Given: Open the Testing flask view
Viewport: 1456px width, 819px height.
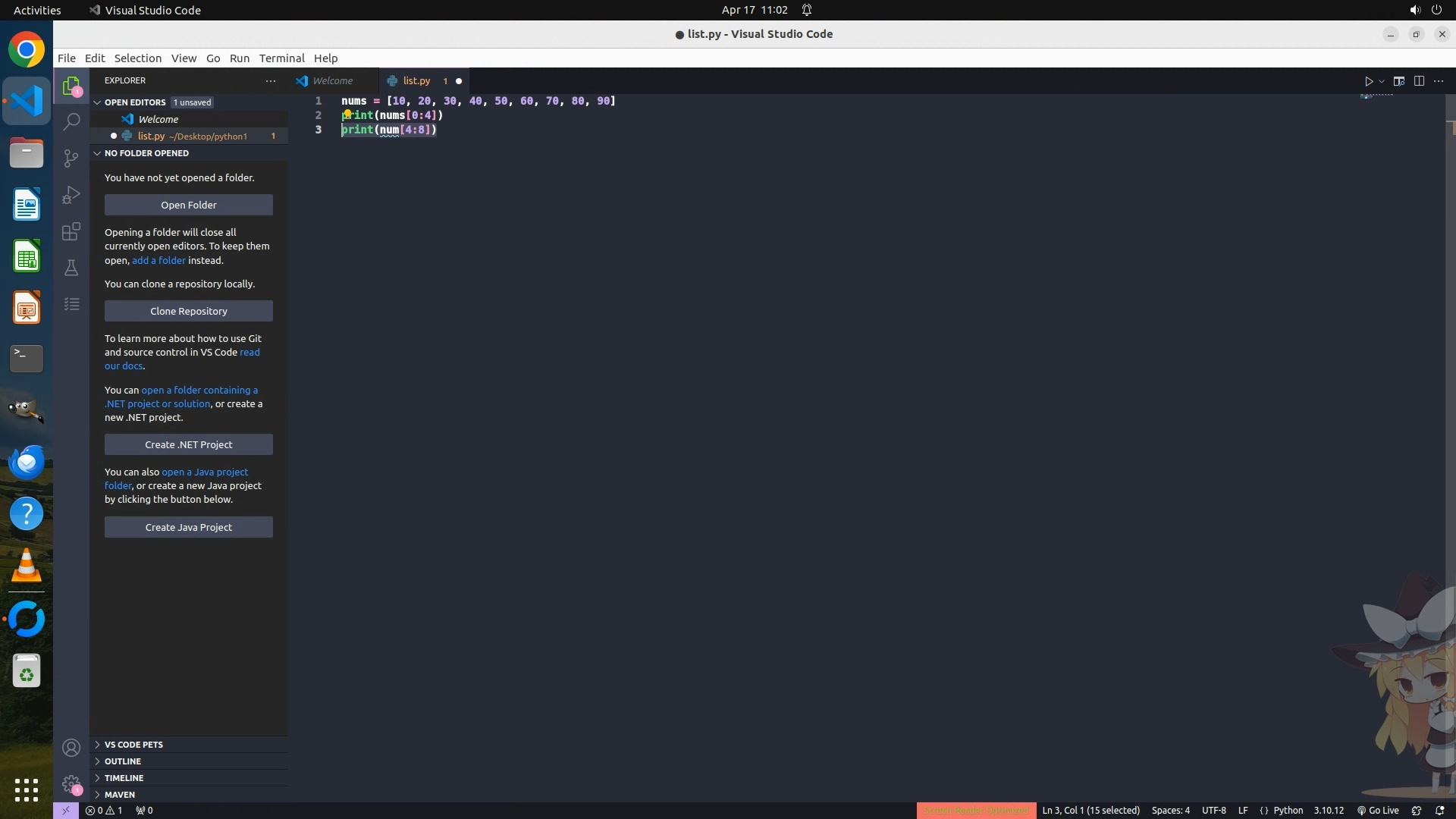Looking at the screenshot, I should 71,268.
